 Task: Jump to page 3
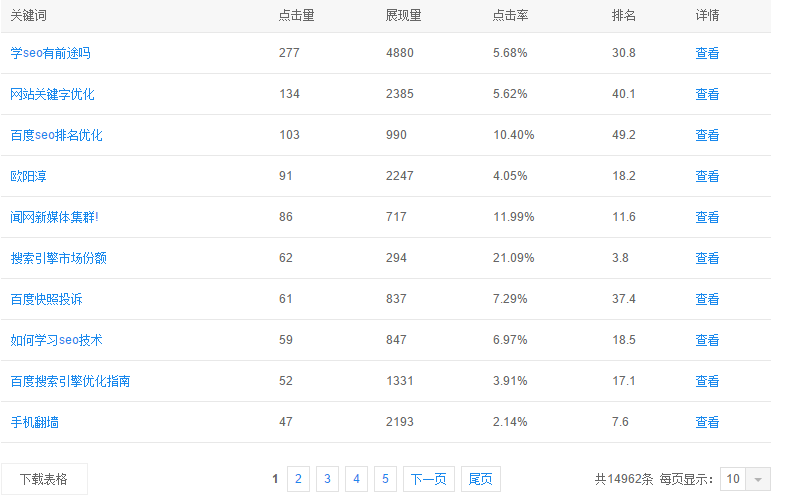(x=327, y=479)
